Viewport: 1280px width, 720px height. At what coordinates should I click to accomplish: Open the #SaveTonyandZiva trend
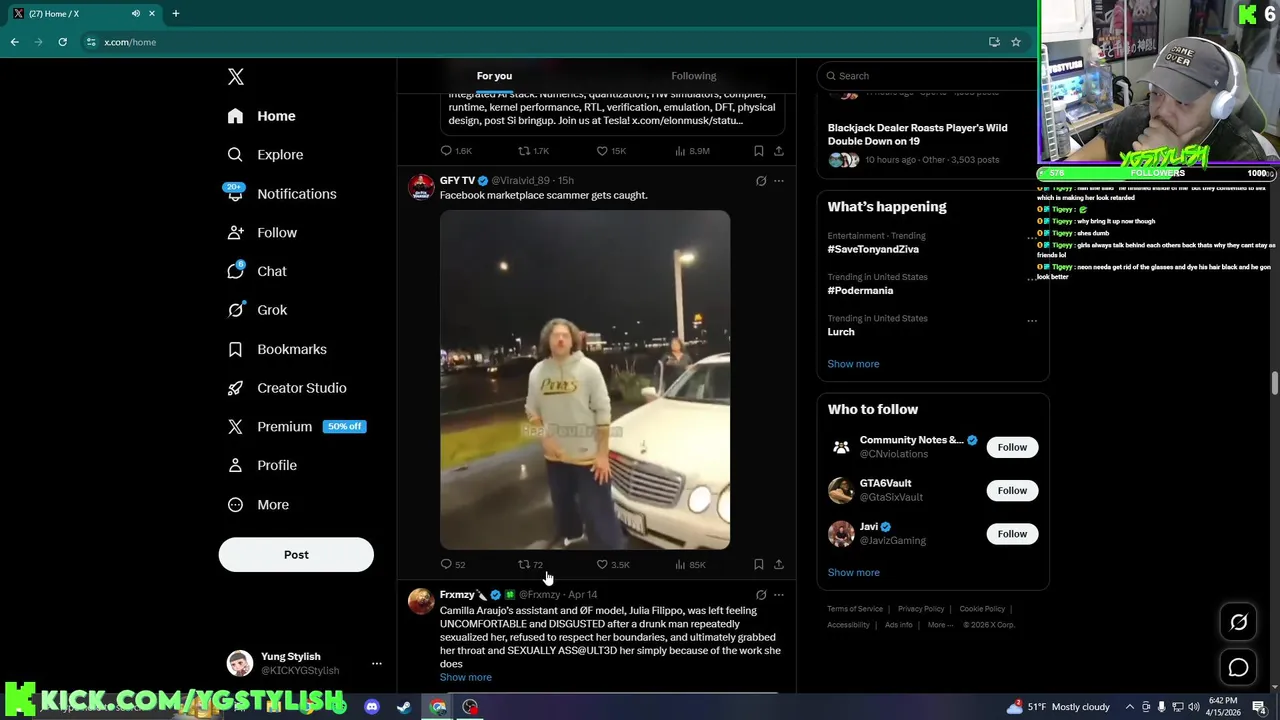[873, 249]
